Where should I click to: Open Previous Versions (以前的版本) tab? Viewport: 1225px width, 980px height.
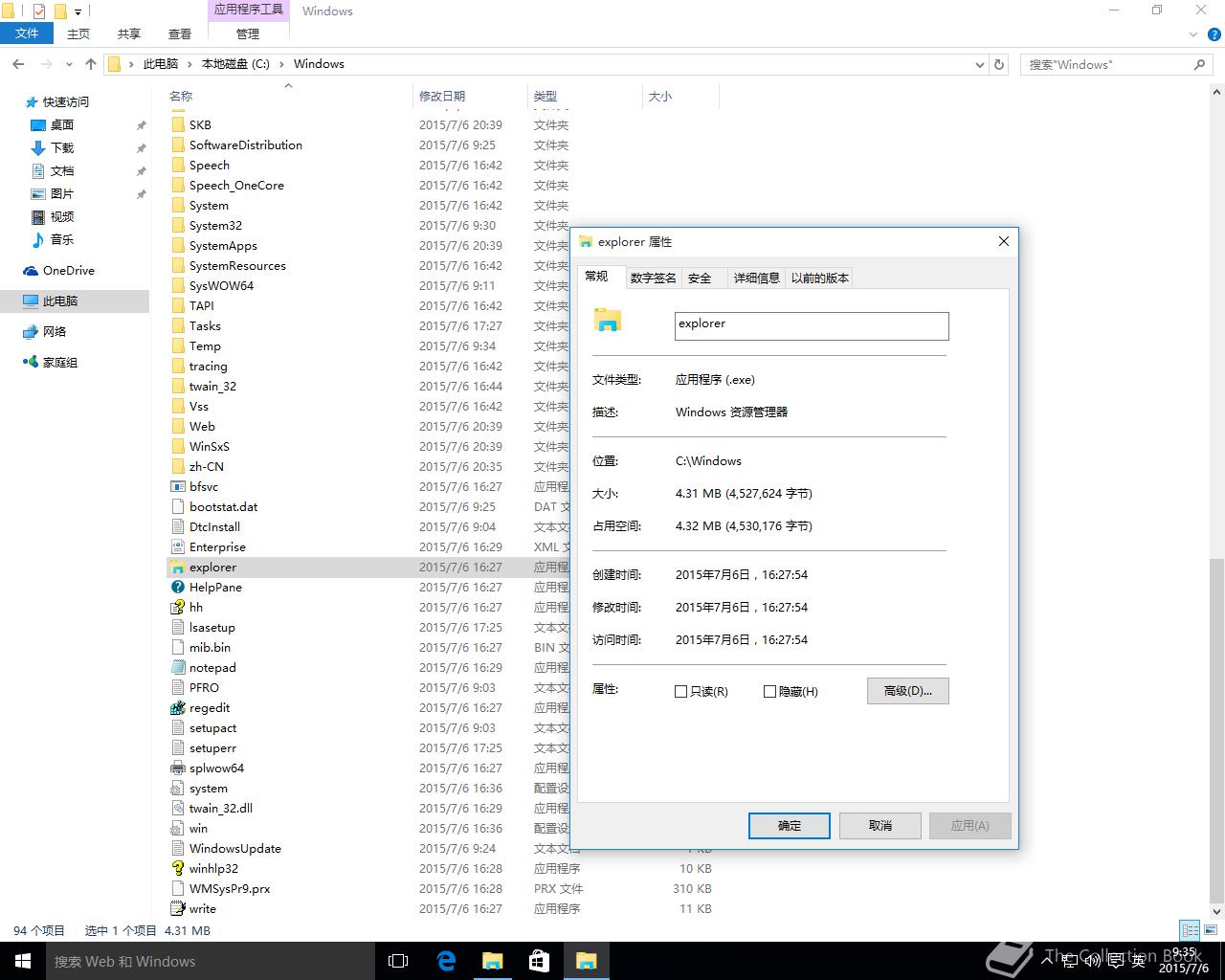(819, 278)
